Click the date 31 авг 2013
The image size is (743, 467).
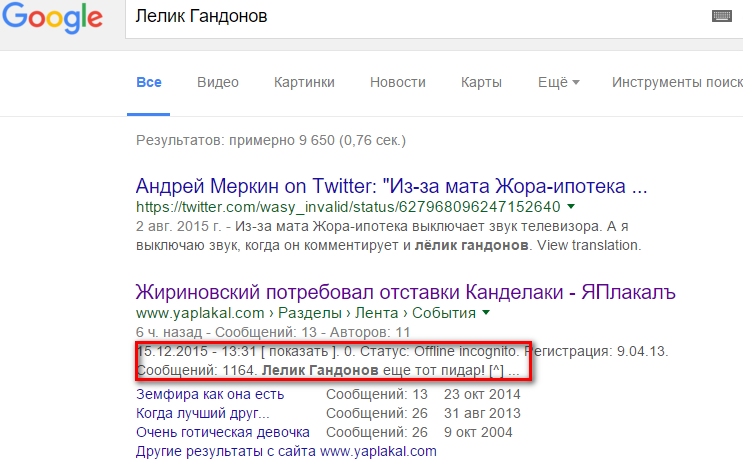click(482, 413)
